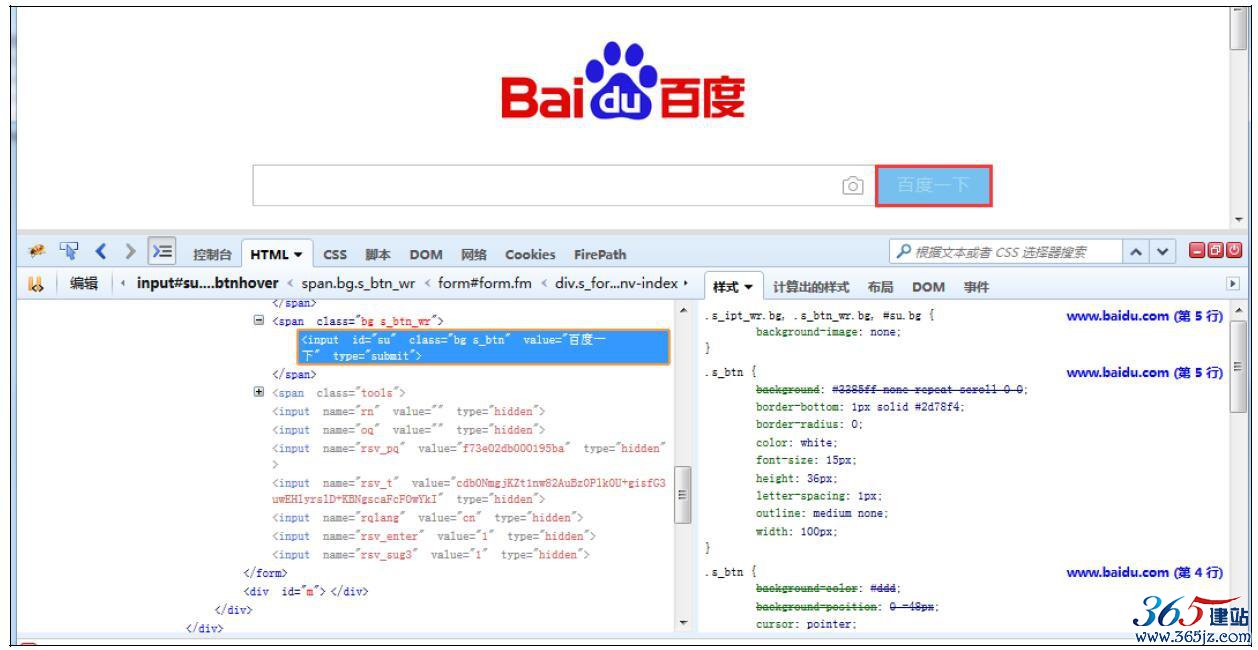Switch to the main DOM tab
This screenshot has height=650, width=1258.
coord(425,255)
